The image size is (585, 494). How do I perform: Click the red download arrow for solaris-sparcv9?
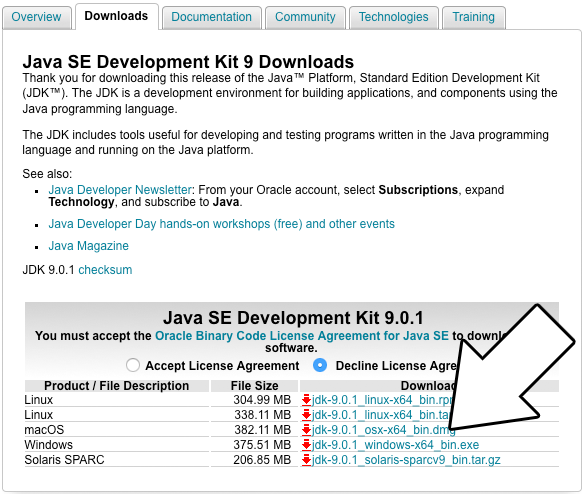[306, 460]
